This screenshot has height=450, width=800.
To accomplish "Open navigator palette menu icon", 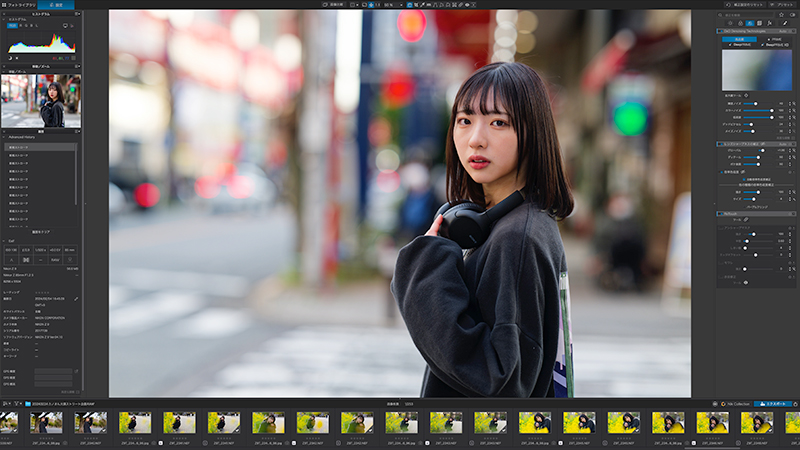I will pos(77,66).
